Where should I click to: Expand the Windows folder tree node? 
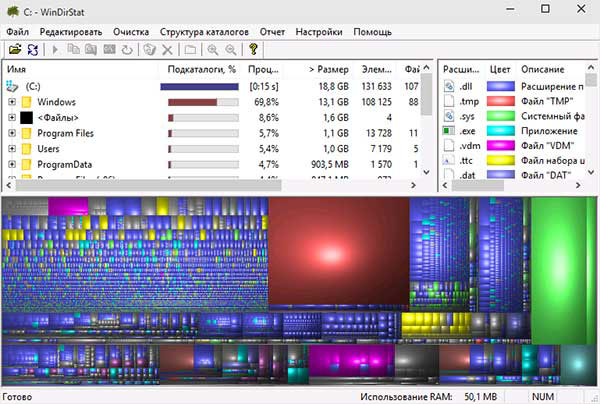pyautogui.click(x=11, y=102)
